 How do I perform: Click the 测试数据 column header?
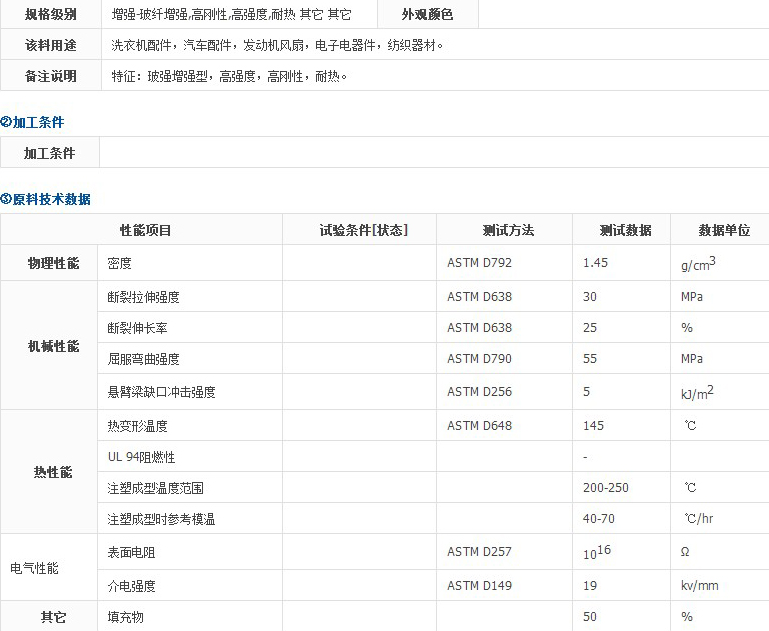[625, 230]
